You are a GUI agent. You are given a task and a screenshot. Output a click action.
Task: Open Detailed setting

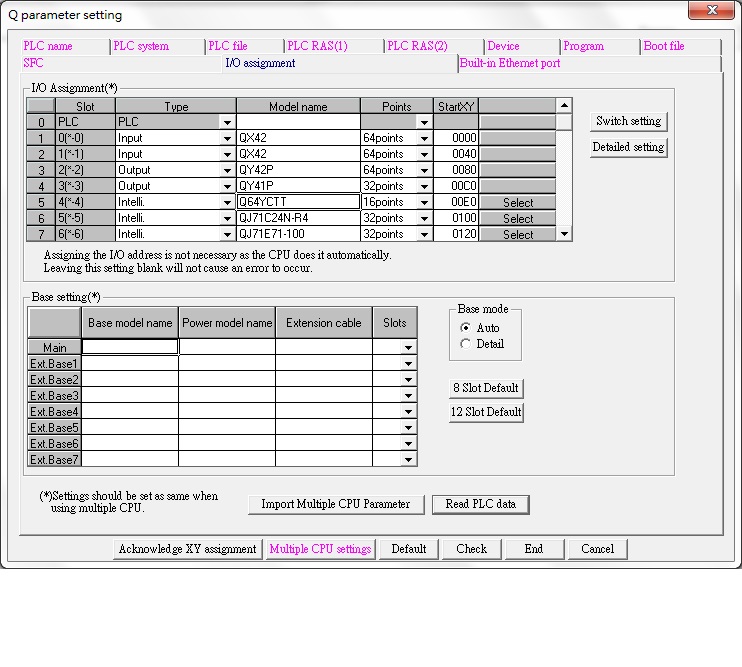coord(628,147)
